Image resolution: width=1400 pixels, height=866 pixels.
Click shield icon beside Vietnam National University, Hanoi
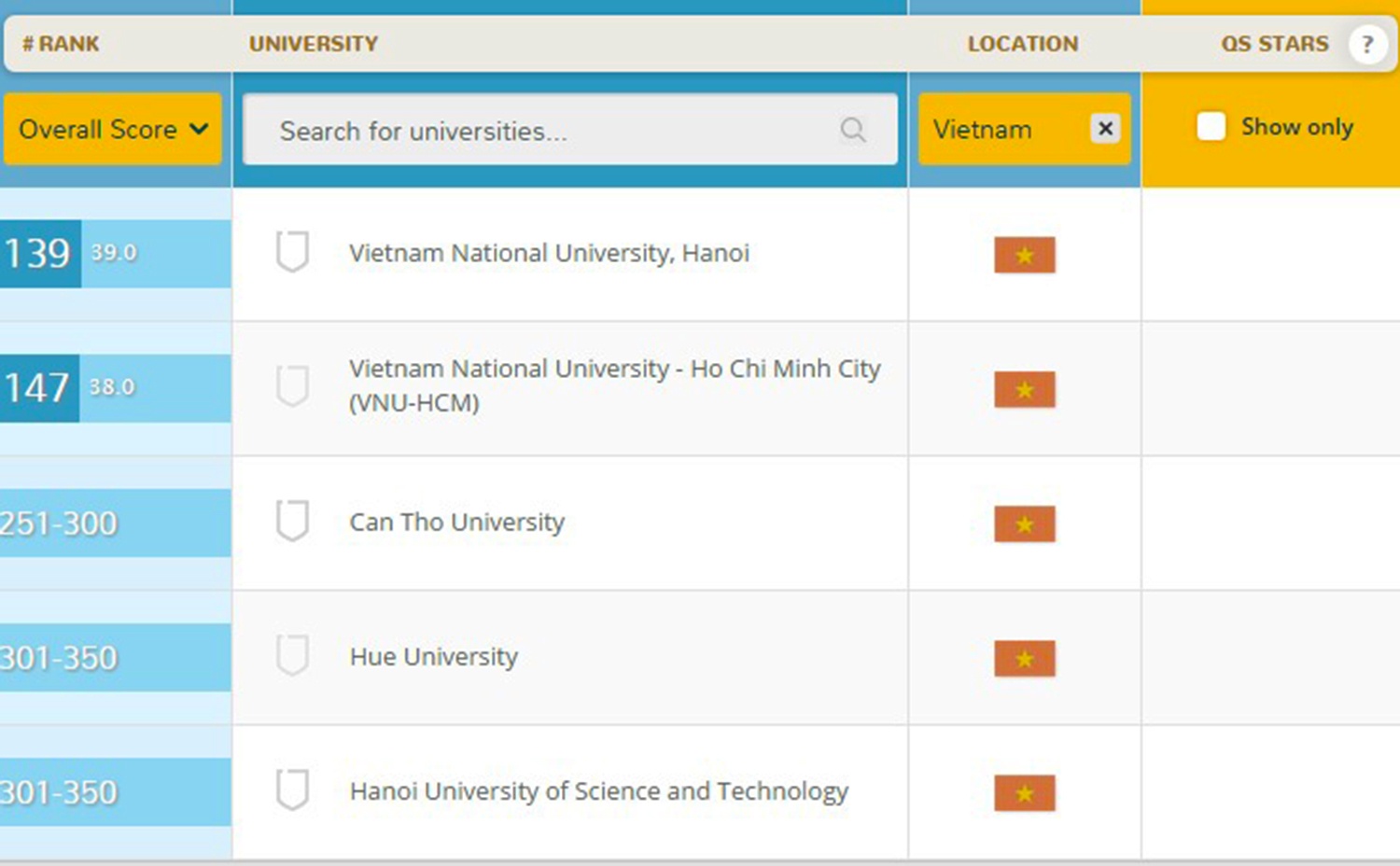click(292, 252)
